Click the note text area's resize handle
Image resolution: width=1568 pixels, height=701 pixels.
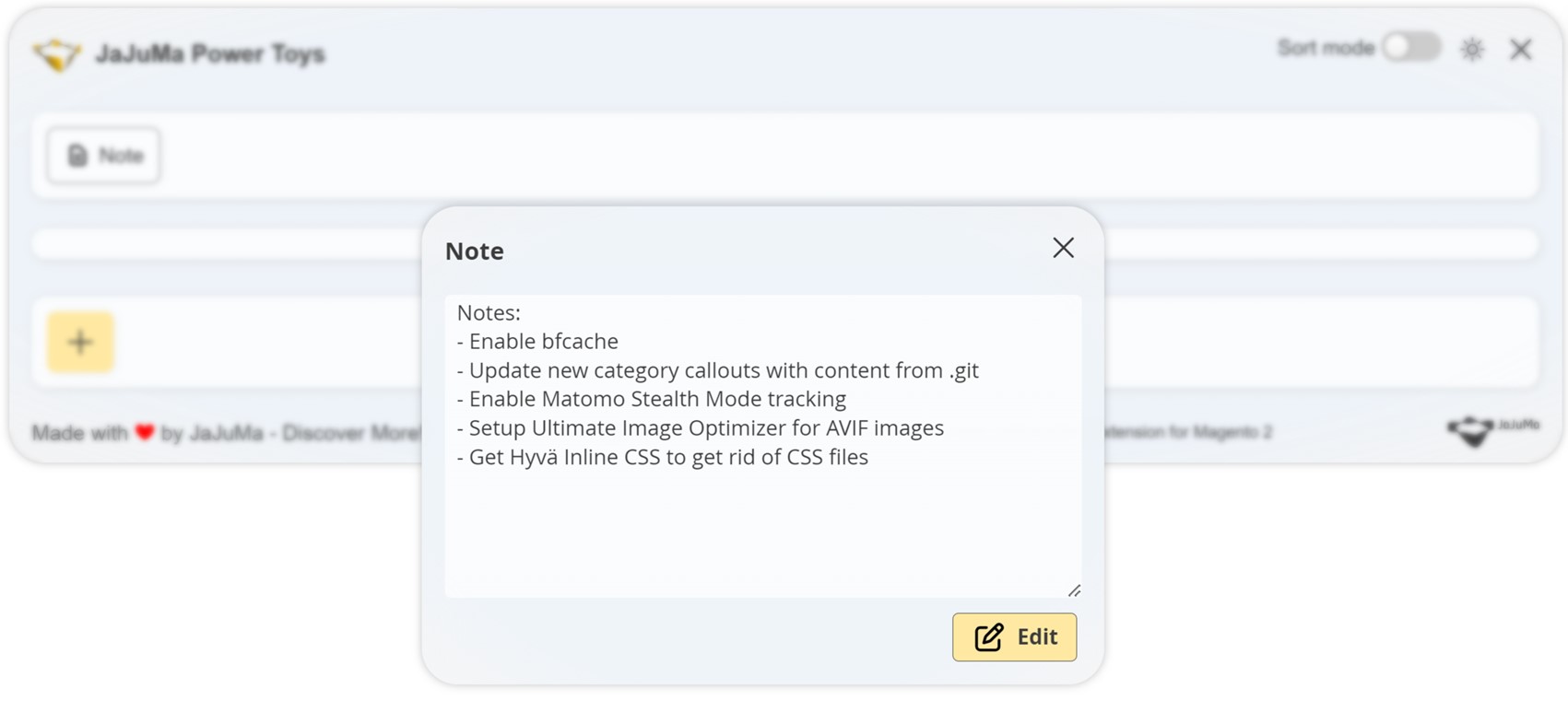click(x=1074, y=590)
